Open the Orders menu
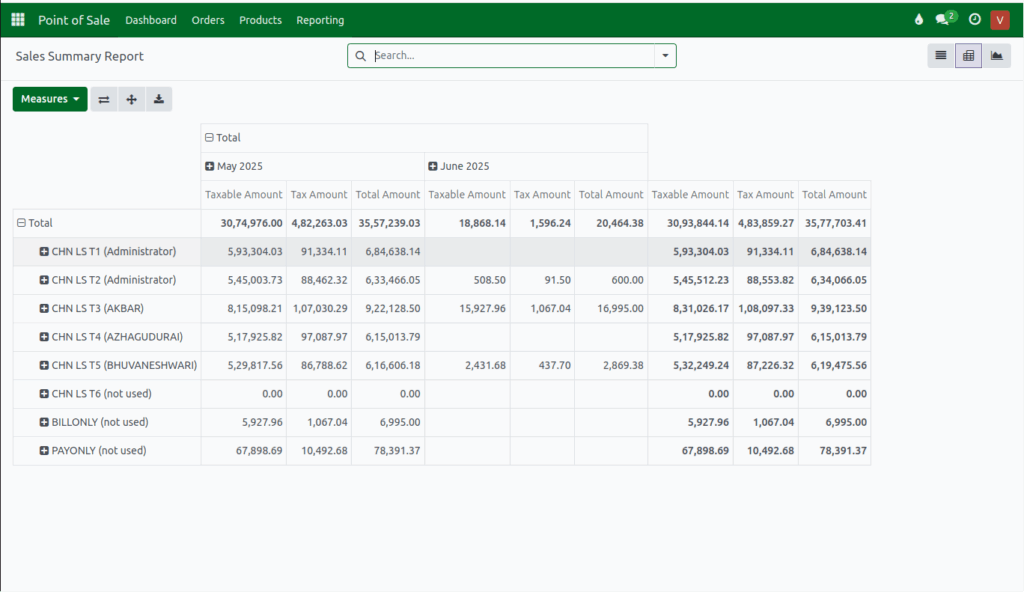 tap(208, 19)
